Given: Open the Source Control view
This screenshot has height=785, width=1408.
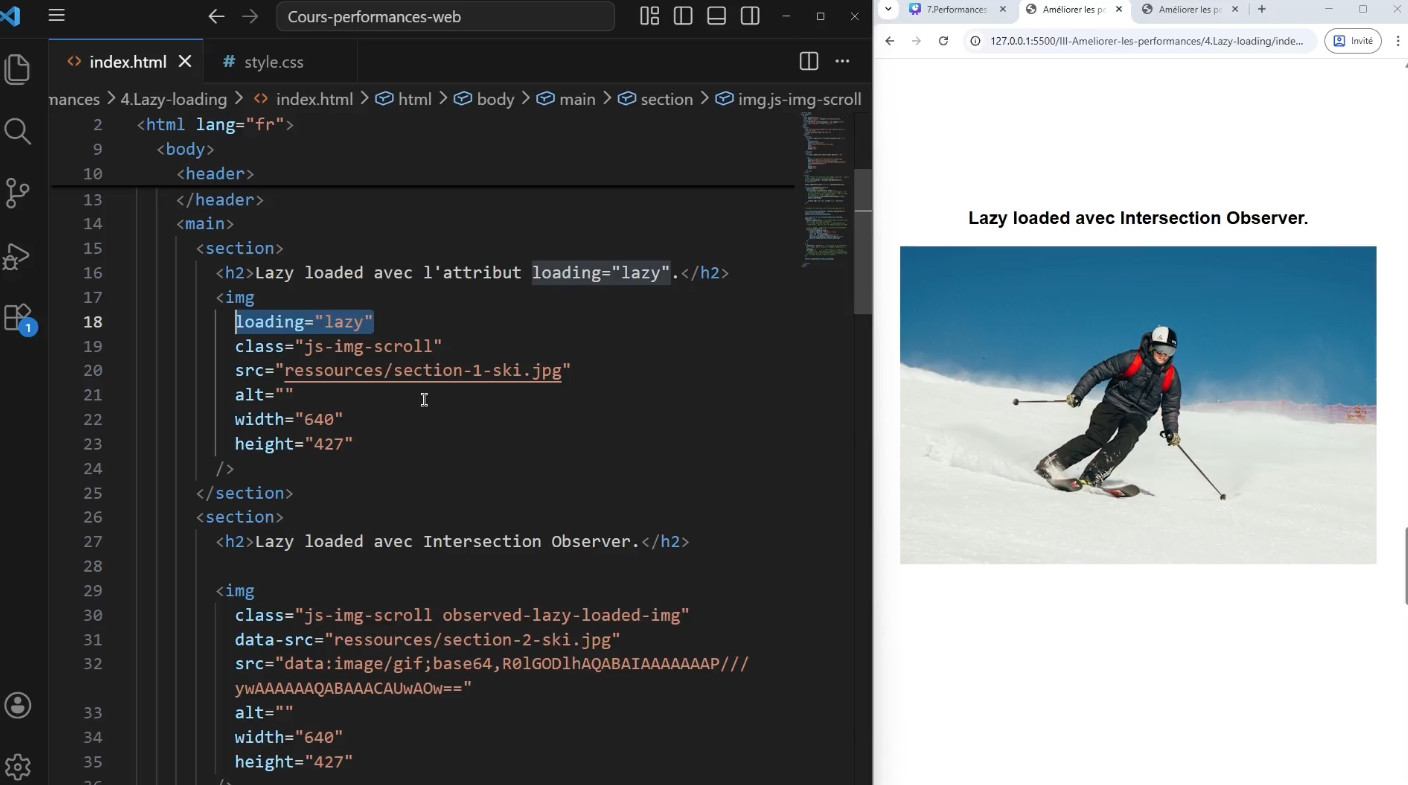Looking at the screenshot, I should pos(18,193).
